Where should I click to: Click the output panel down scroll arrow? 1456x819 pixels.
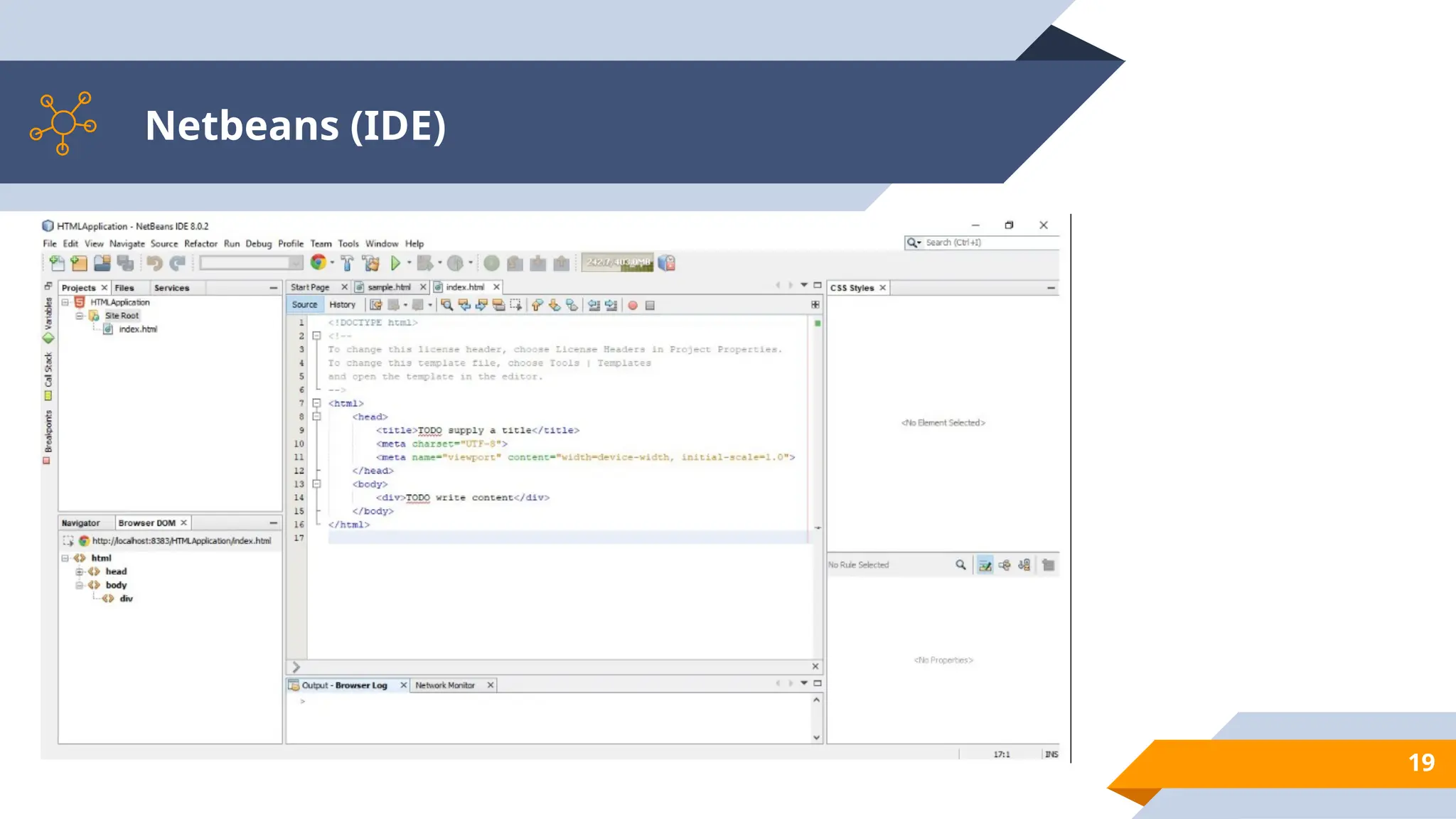tap(817, 737)
